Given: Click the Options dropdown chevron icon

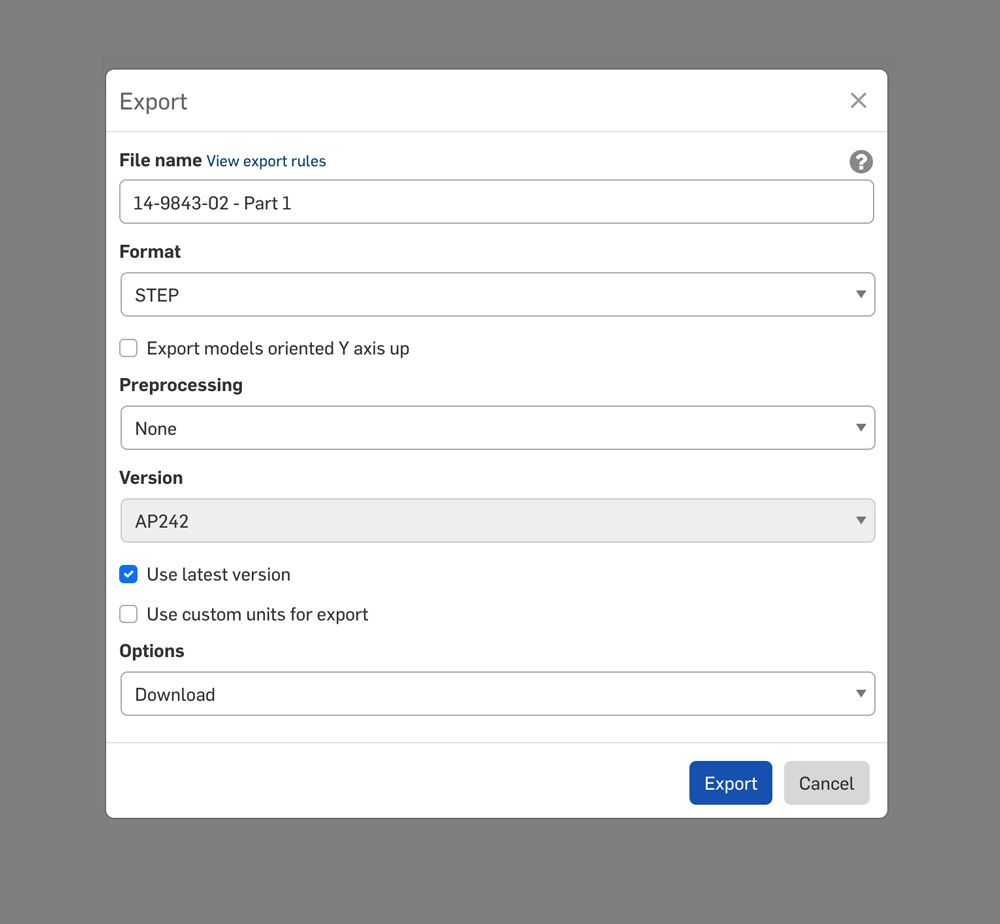Looking at the screenshot, I should 860,693.
